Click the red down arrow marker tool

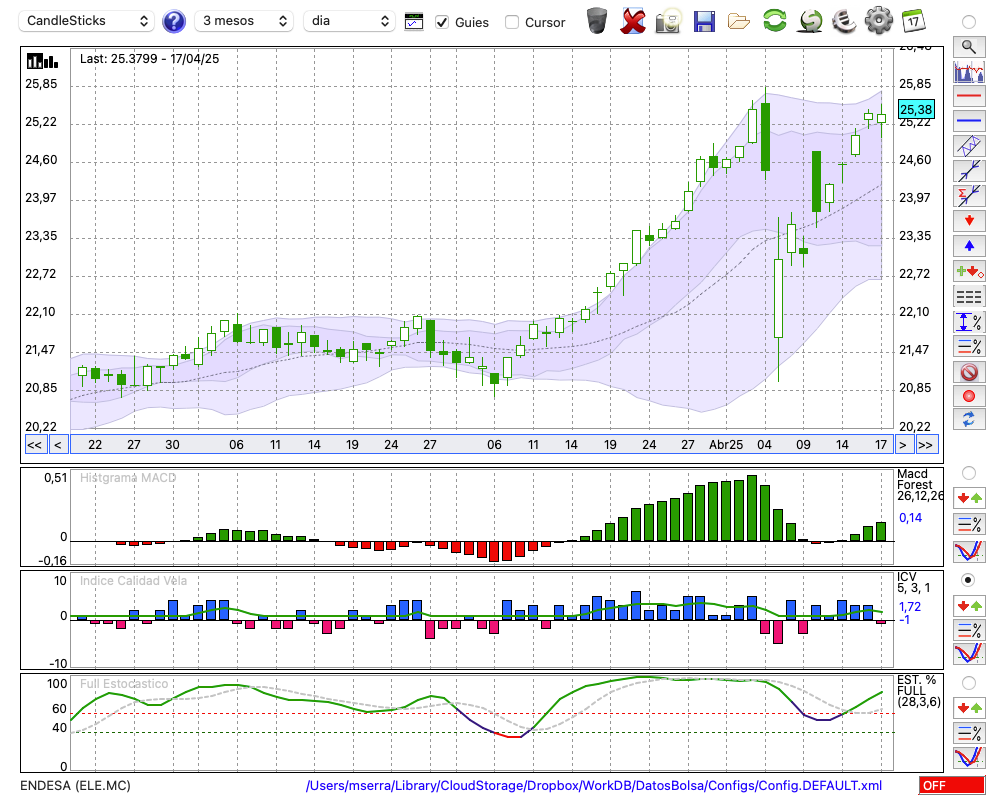969,221
